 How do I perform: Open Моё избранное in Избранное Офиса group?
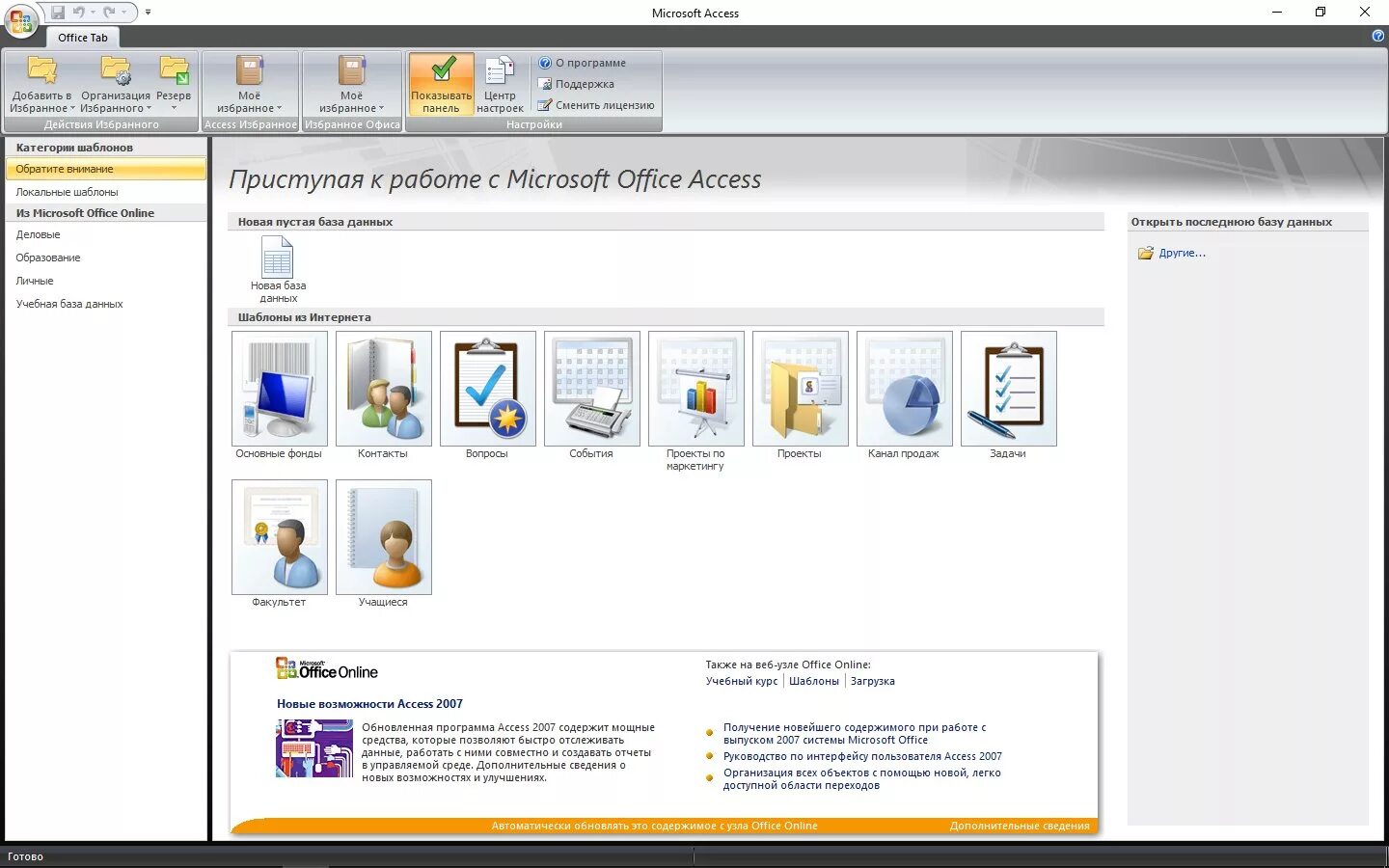[352, 85]
